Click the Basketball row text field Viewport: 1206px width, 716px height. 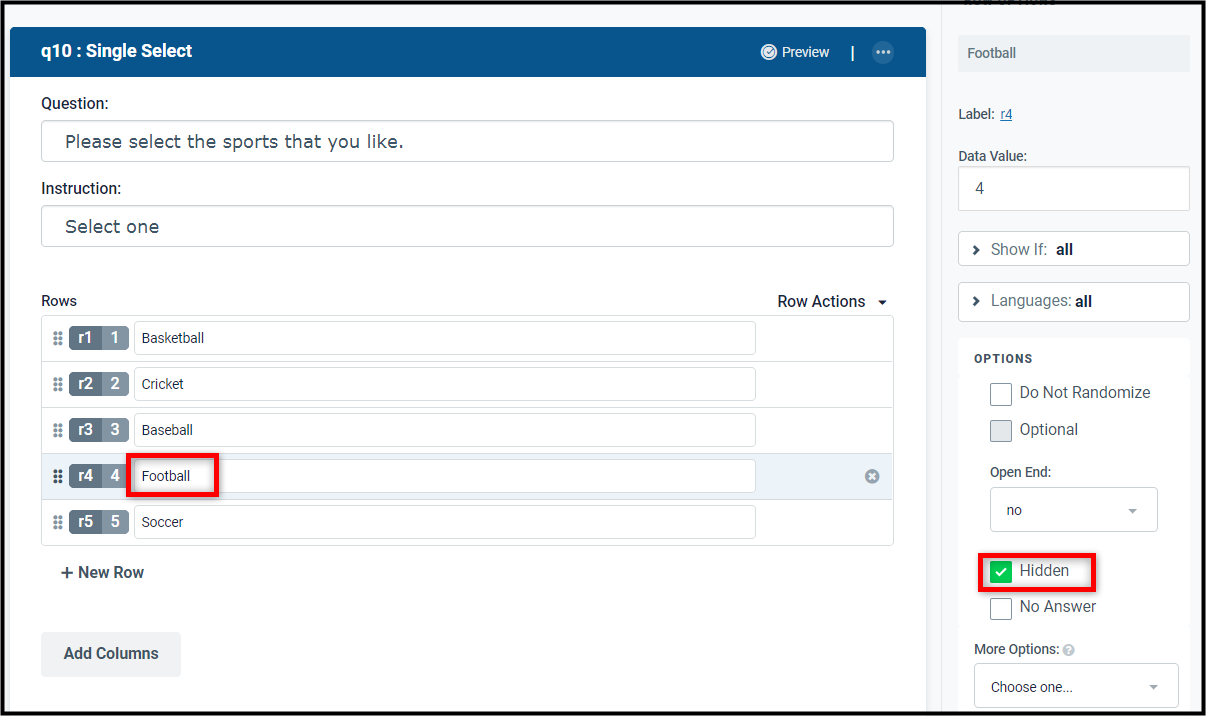tap(445, 338)
